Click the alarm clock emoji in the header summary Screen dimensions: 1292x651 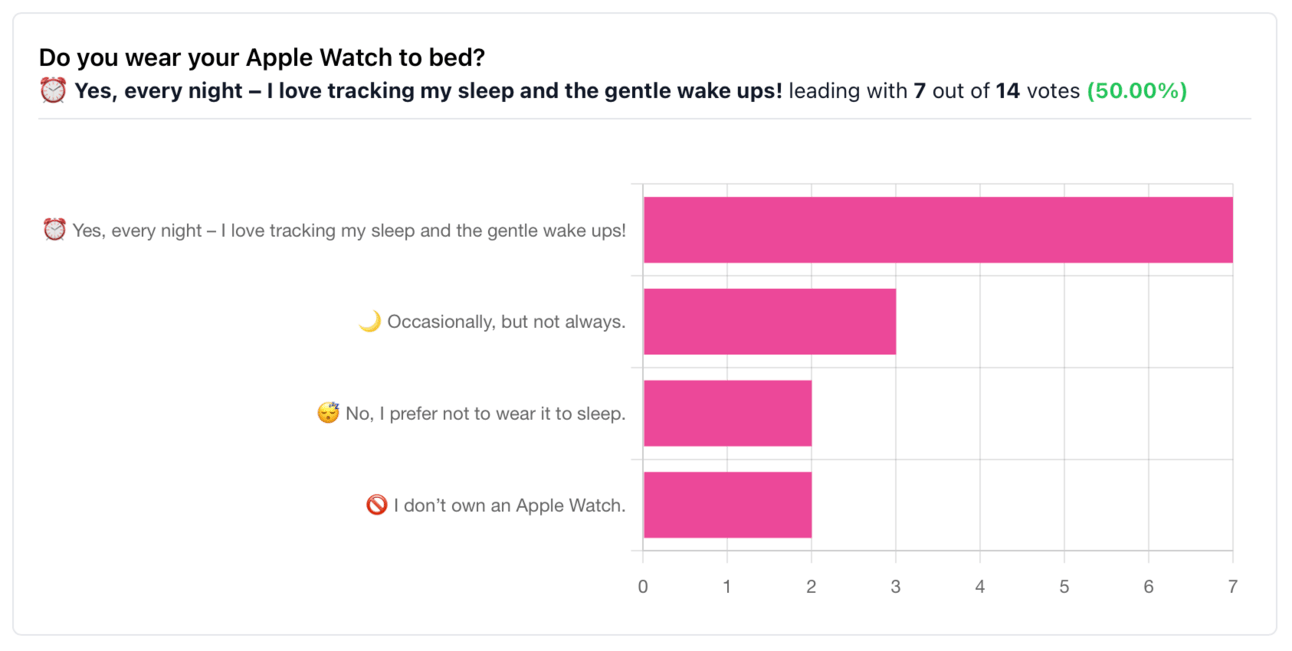pyautogui.click(x=53, y=91)
